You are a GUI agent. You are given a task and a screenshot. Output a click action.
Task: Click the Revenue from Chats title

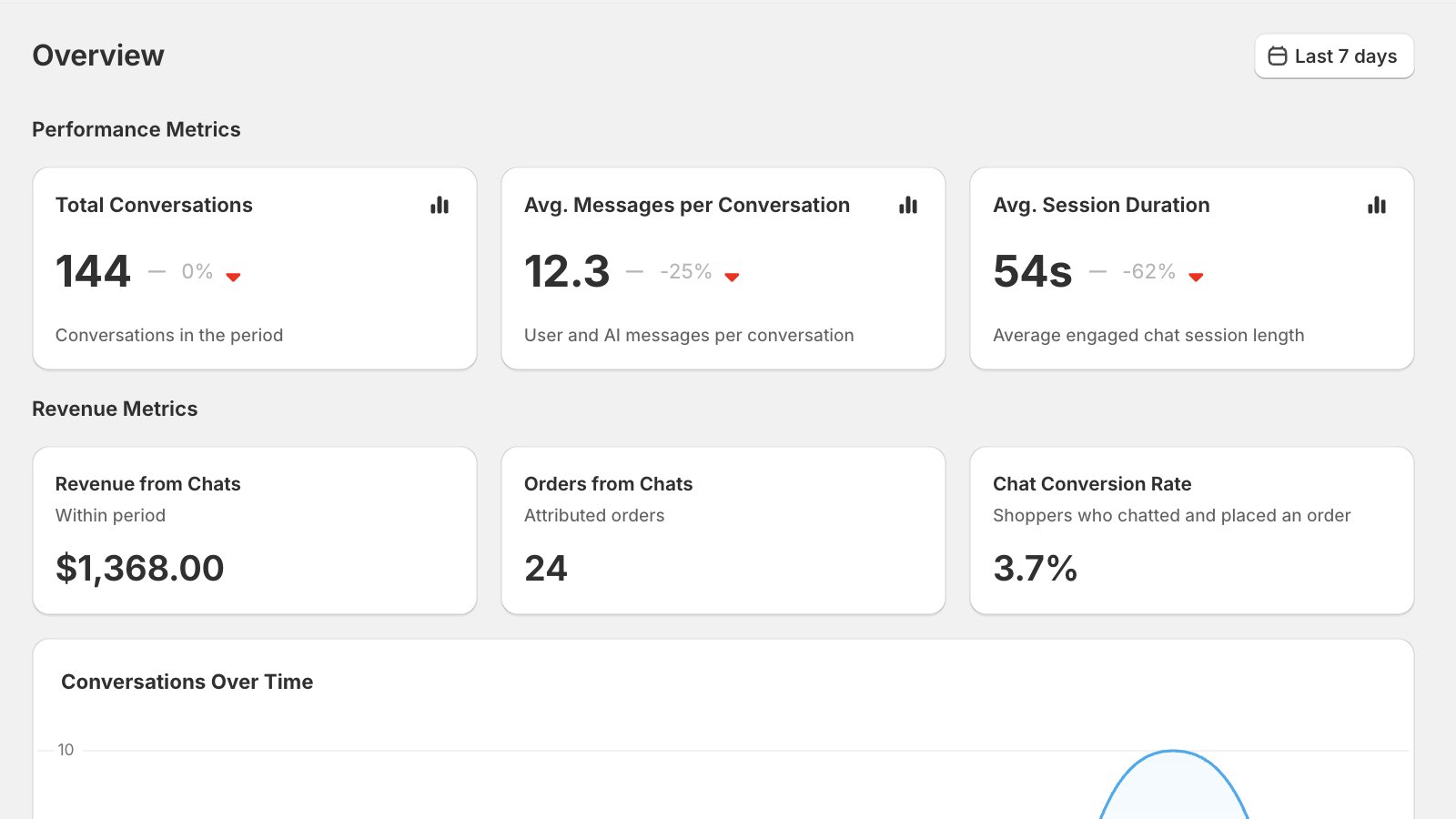click(148, 484)
